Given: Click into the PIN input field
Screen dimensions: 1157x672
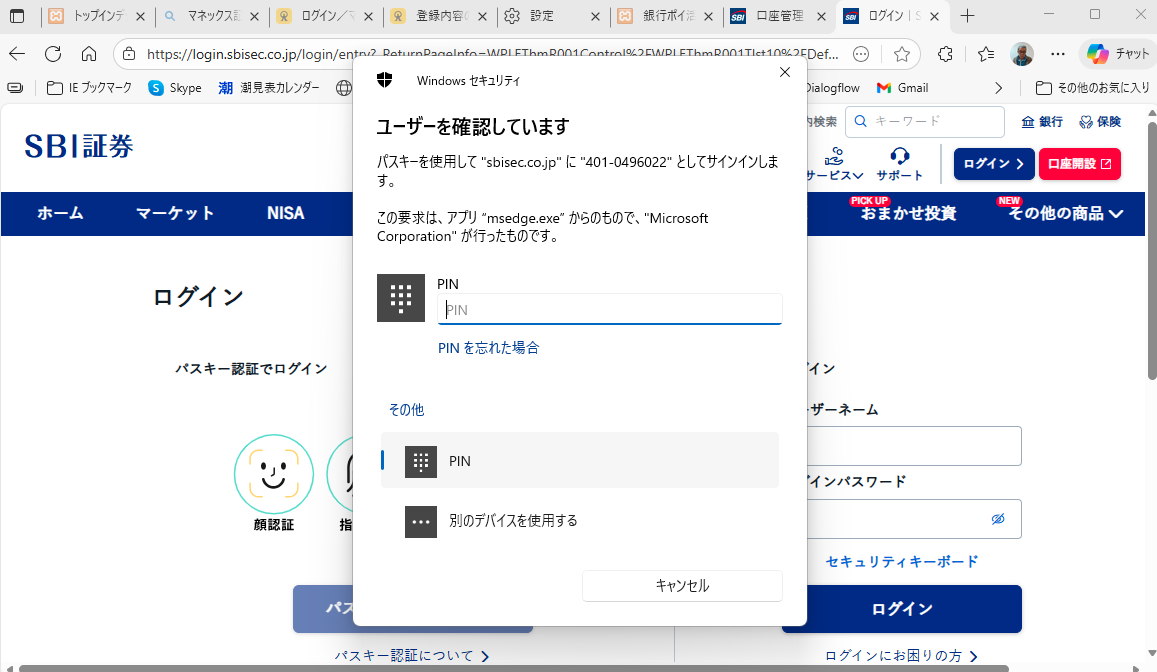Looking at the screenshot, I should 610,310.
